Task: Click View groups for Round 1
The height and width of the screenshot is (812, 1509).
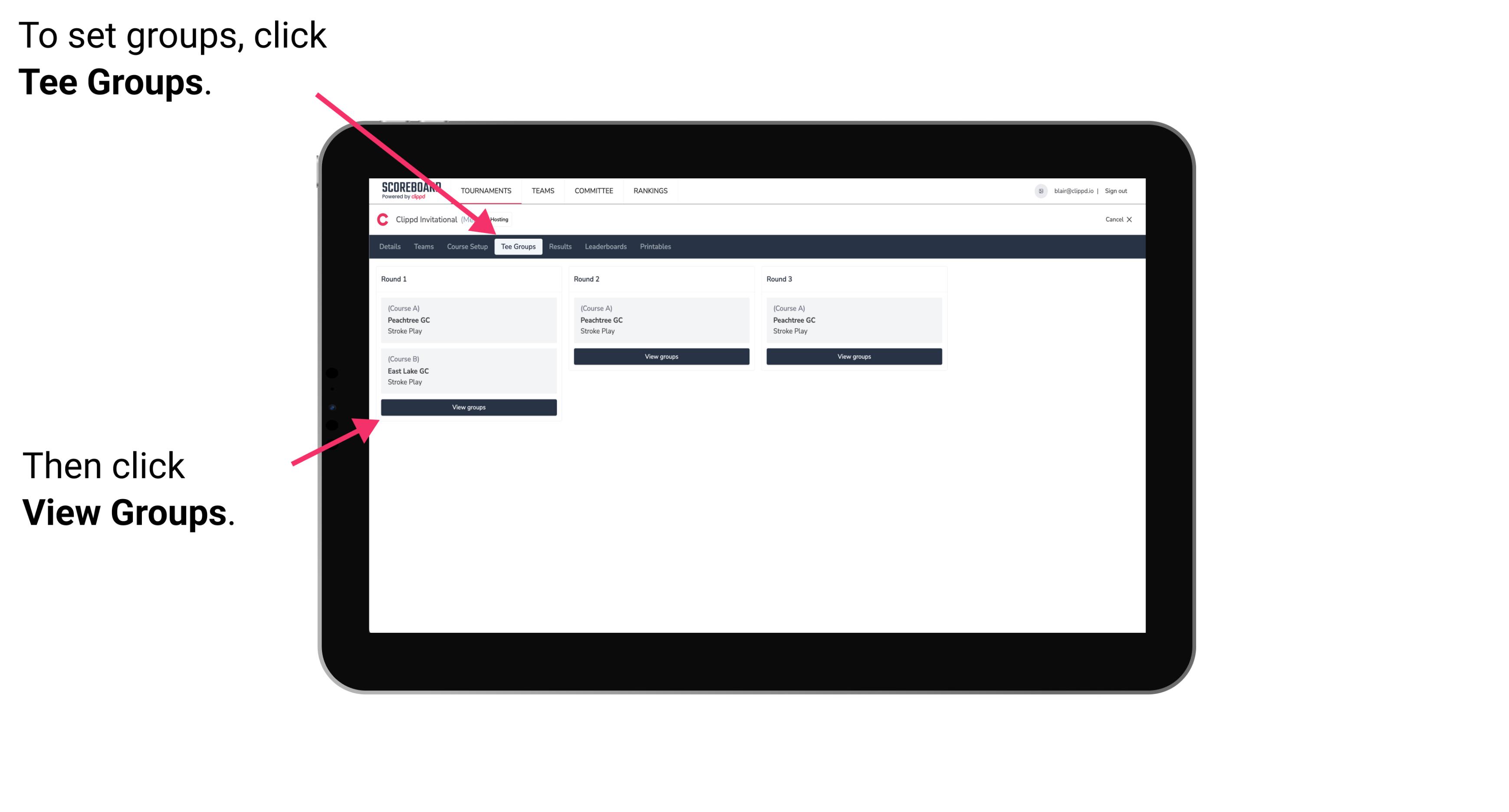Action: click(x=468, y=408)
